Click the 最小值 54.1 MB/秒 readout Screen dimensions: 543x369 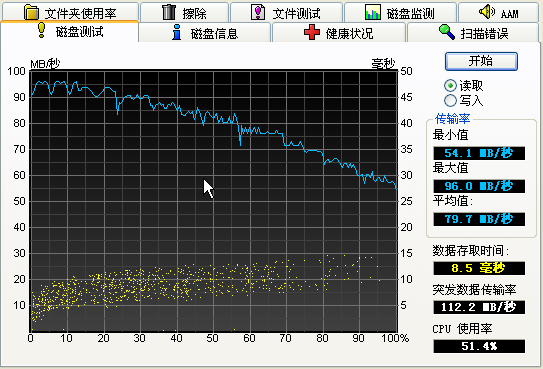click(479, 153)
